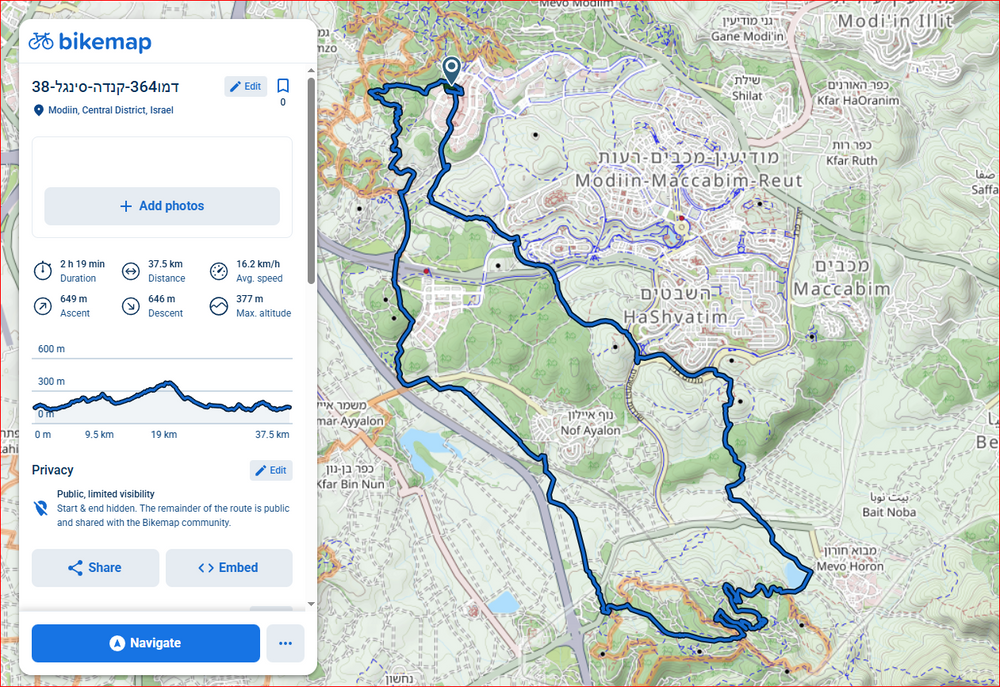Image resolution: width=1000 pixels, height=687 pixels.
Task: Click the sidebar vertical scrollbar
Action: 311,180
